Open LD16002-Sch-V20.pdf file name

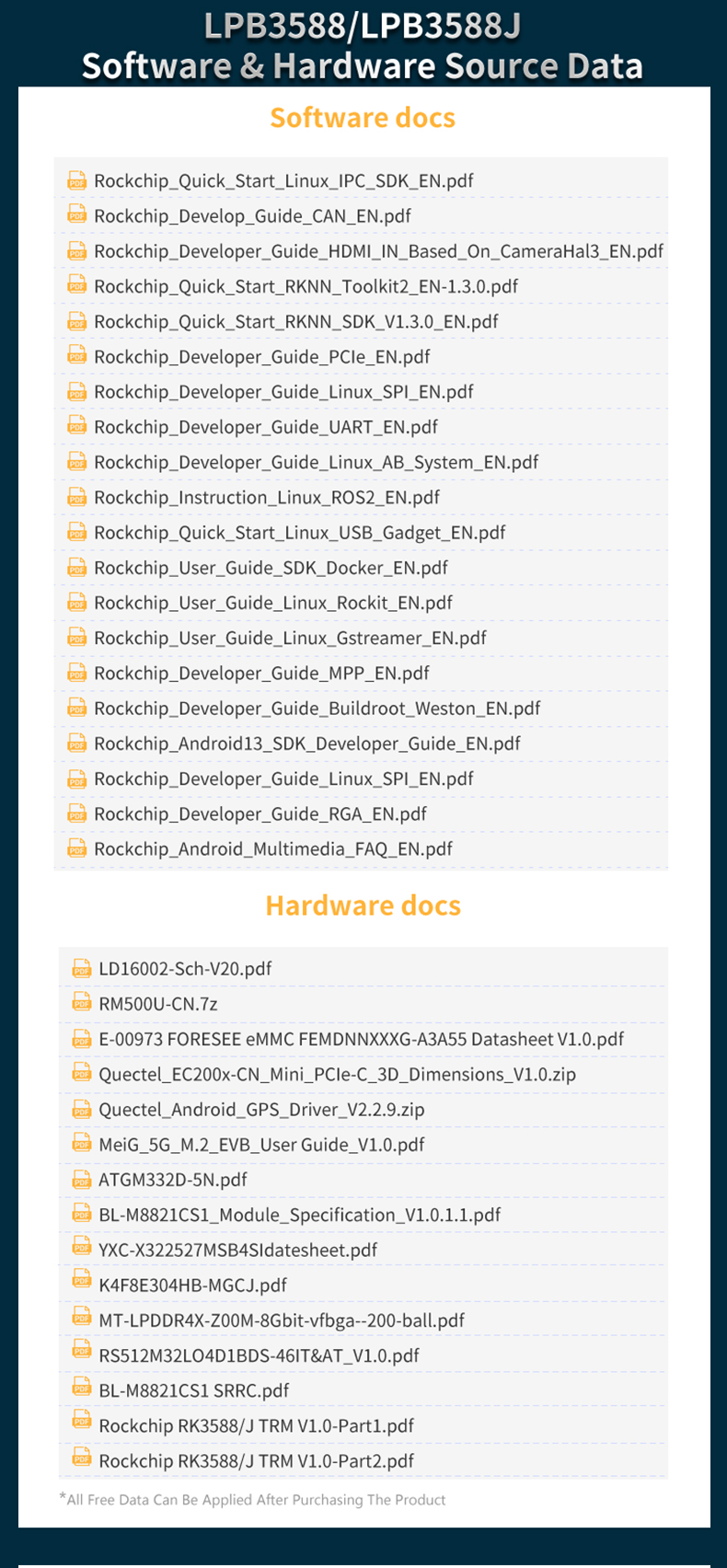pyautogui.click(x=185, y=969)
